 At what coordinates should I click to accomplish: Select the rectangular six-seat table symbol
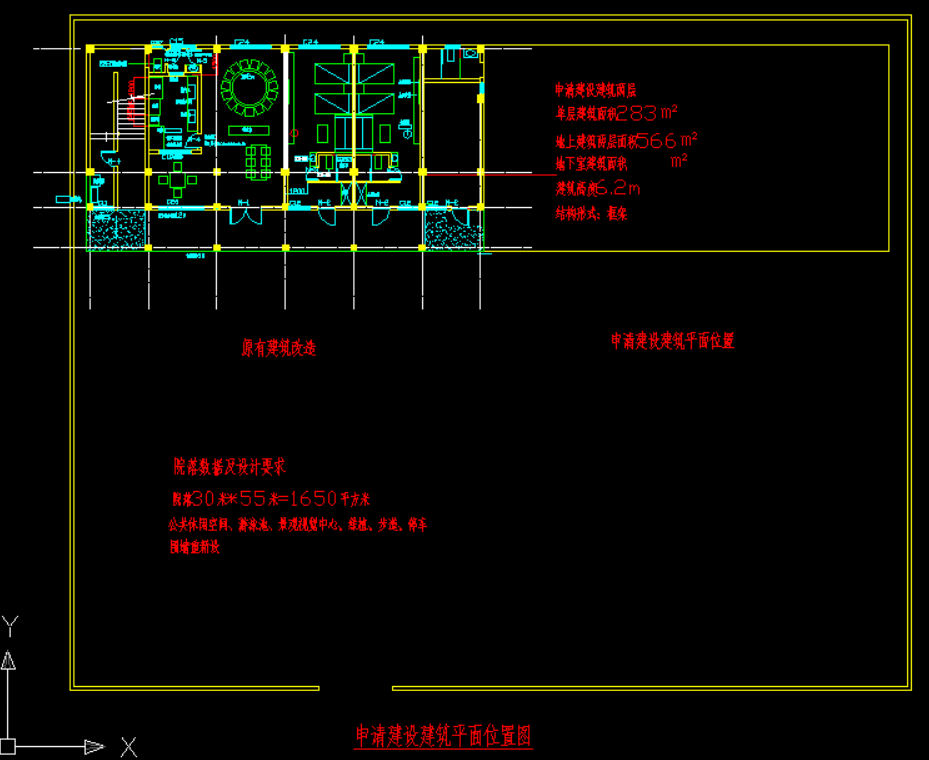[x=258, y=160]
